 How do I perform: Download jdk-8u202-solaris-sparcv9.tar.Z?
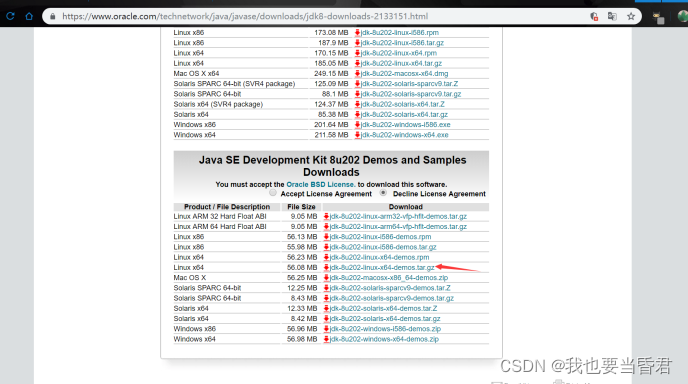[409, 84]
